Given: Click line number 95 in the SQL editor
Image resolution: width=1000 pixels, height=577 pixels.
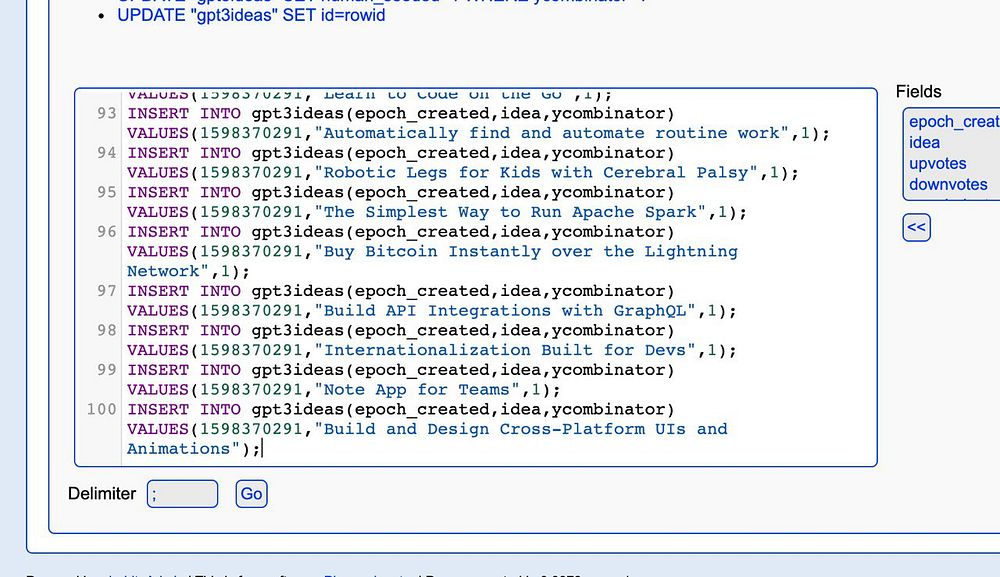Looking at the screenshot, I should tap(107, 193).
